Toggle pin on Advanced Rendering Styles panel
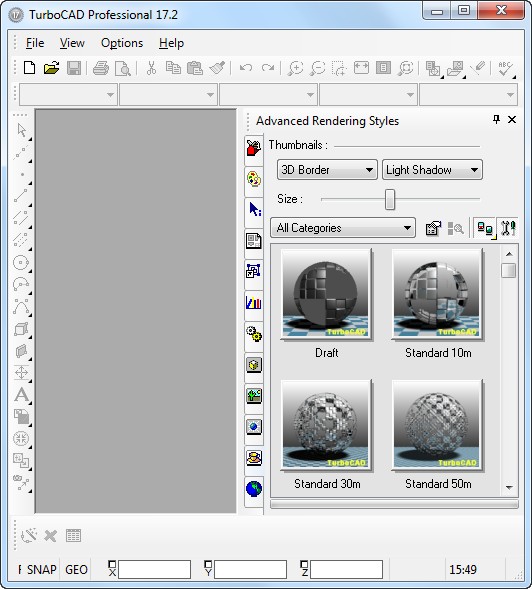The width and height of the screenshot is (532, 589). pyautogui.click(x=496, y=119)
